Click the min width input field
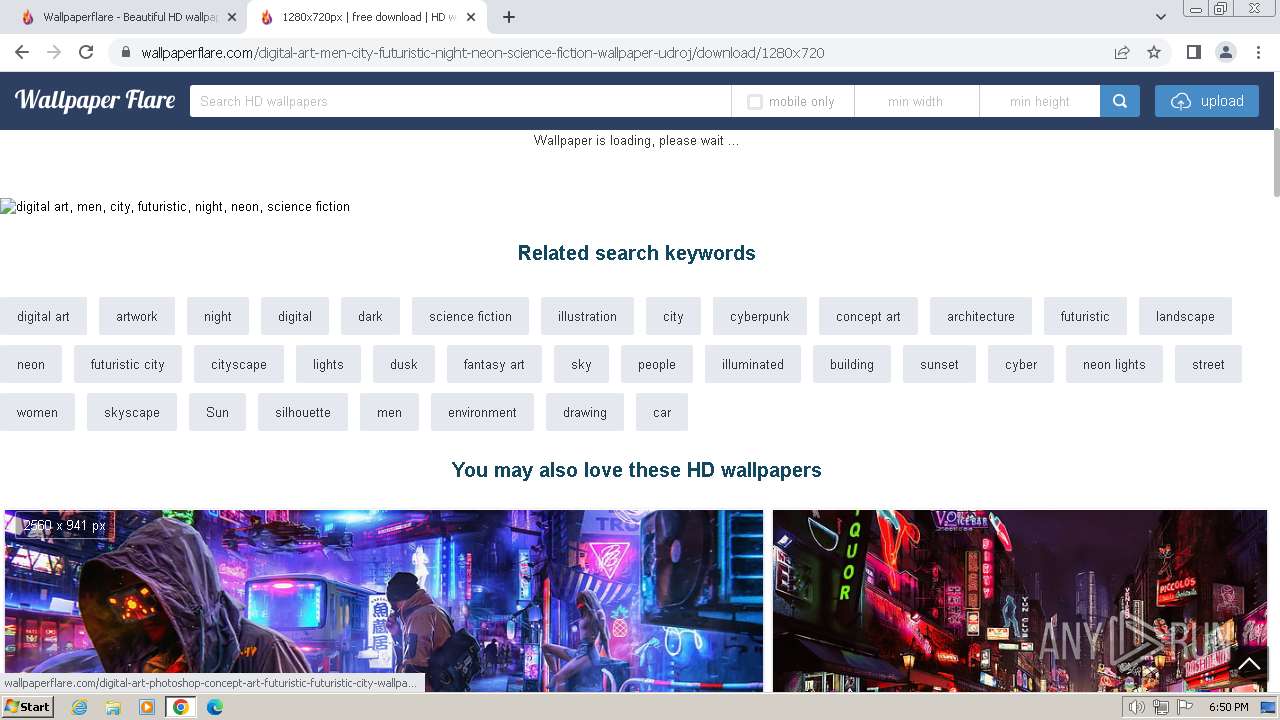The height and width of the screenshot is (720, 1280). pyautogui.click(x=916, y=101)
